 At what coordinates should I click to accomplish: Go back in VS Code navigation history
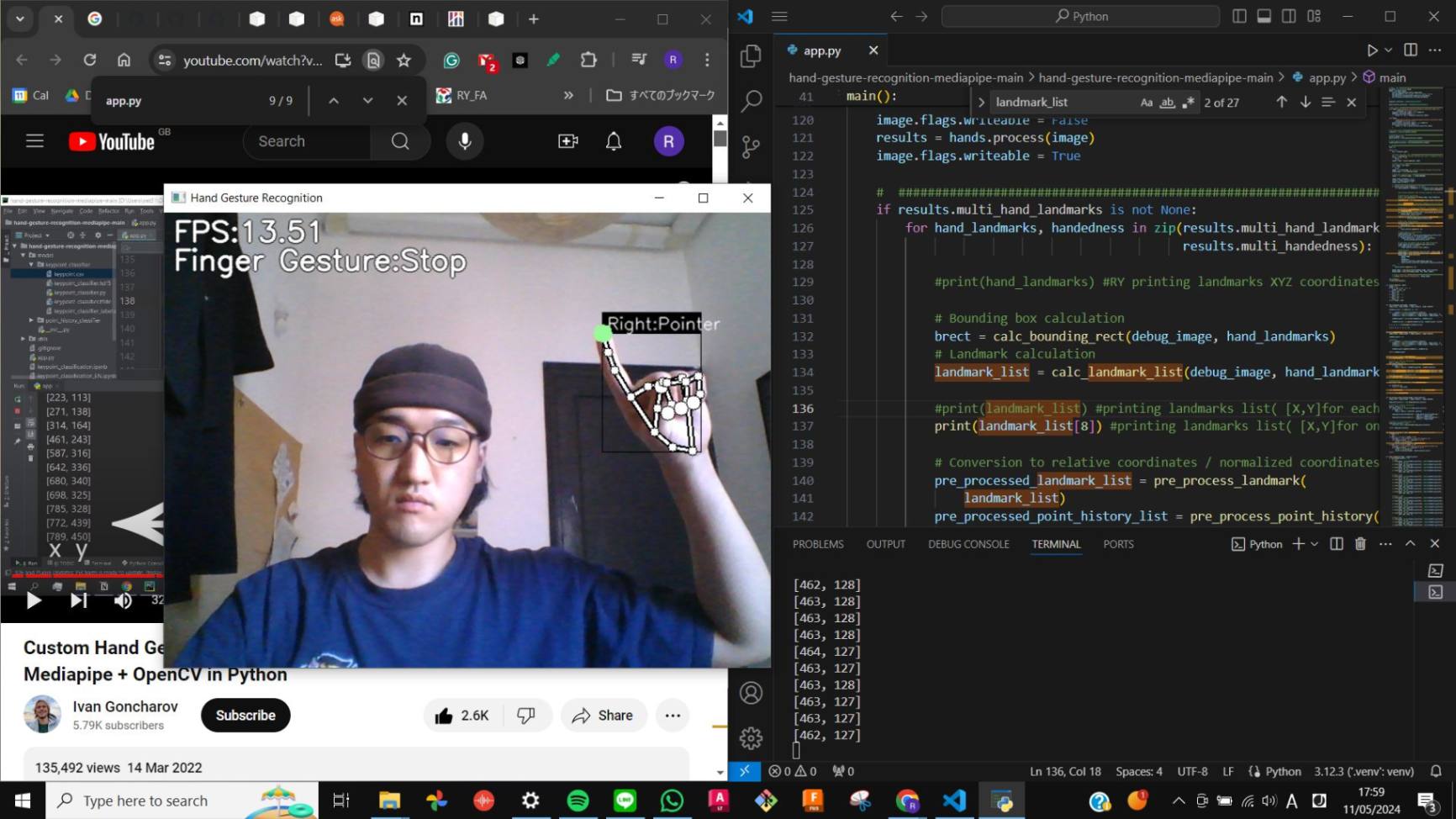[897, 16]
